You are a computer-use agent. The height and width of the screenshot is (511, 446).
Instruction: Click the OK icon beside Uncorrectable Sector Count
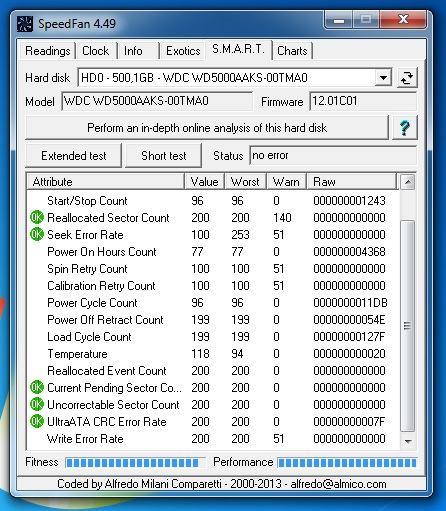[37, 404]
